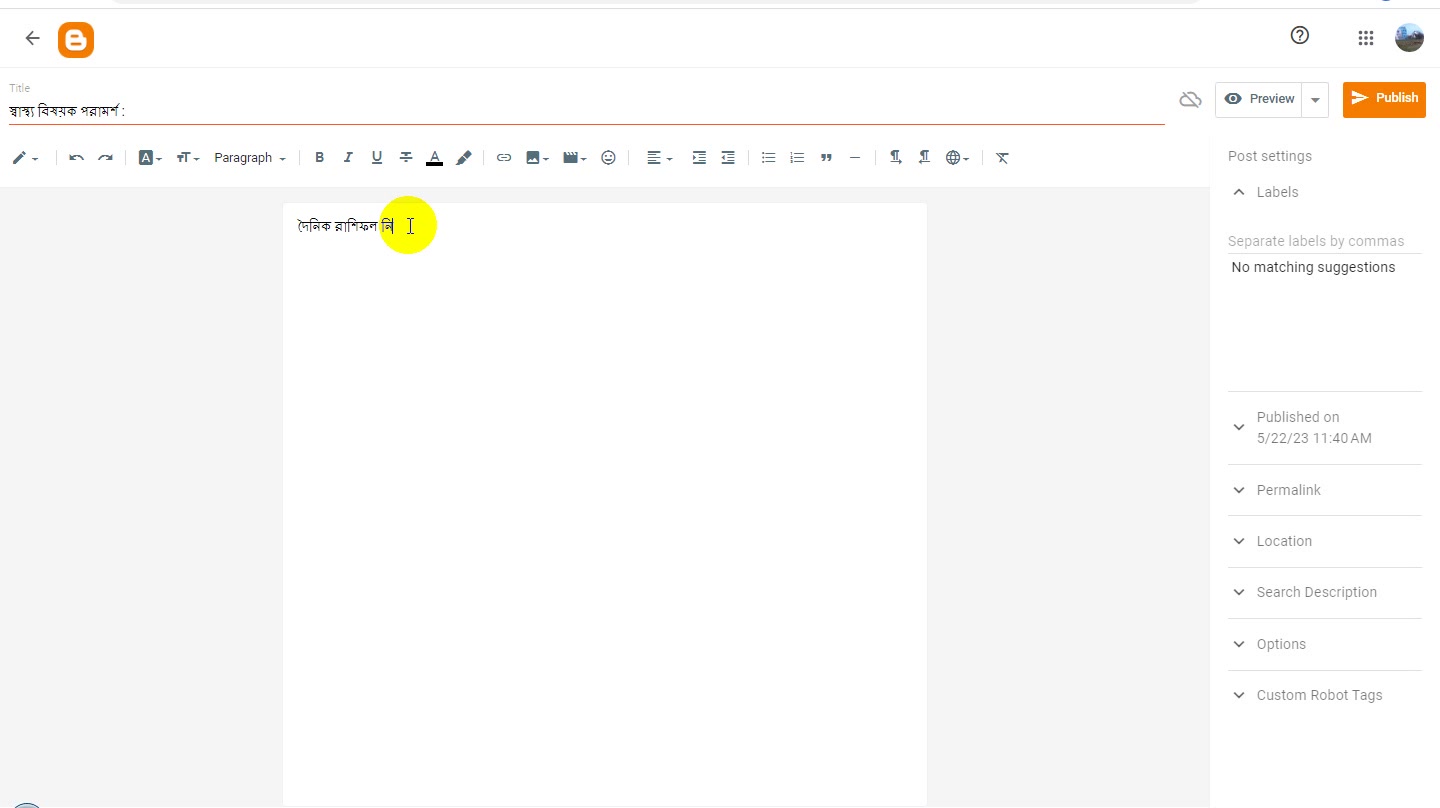This screenshot has width=1440, height=808.
Task: Expand the Permalink section
Action: (x=1324, y=490)
